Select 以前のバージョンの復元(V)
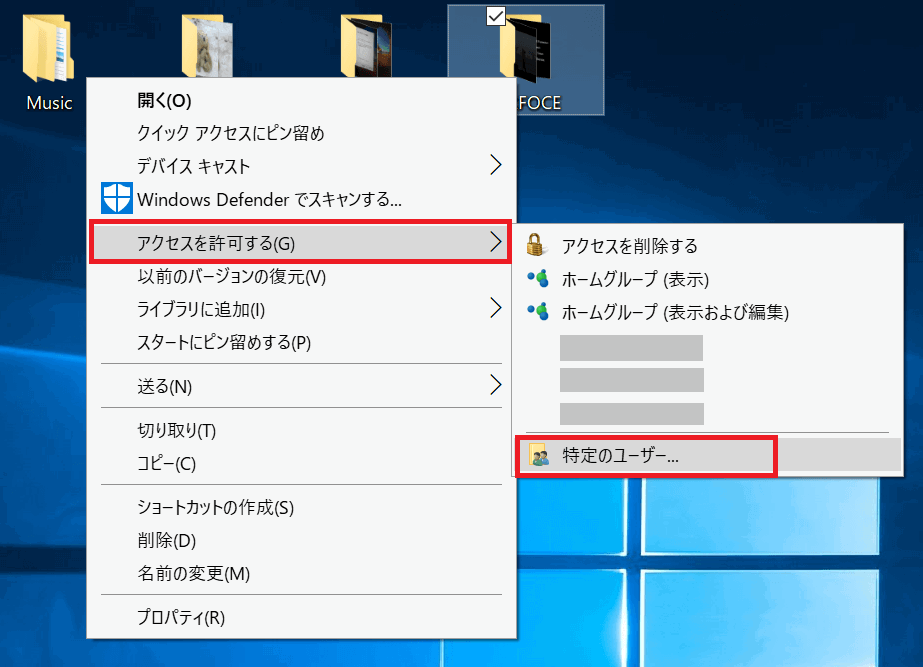 [x=301, y=277]
